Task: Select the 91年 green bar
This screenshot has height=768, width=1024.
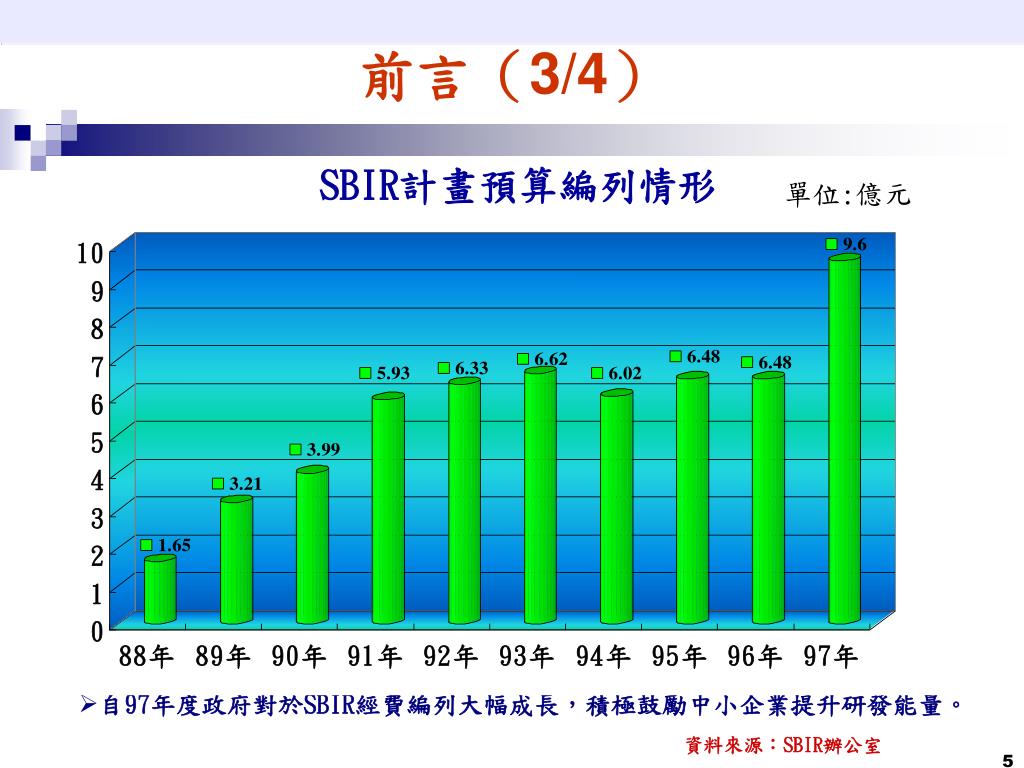Action: click(389, 509)
